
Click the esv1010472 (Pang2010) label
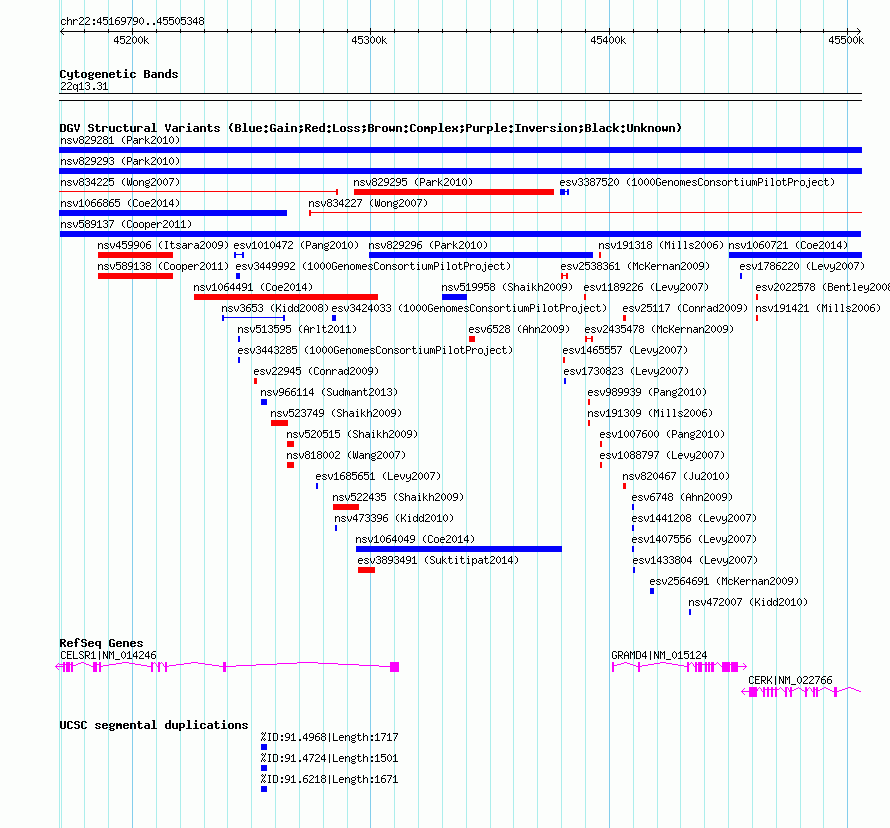coord(296,245)
